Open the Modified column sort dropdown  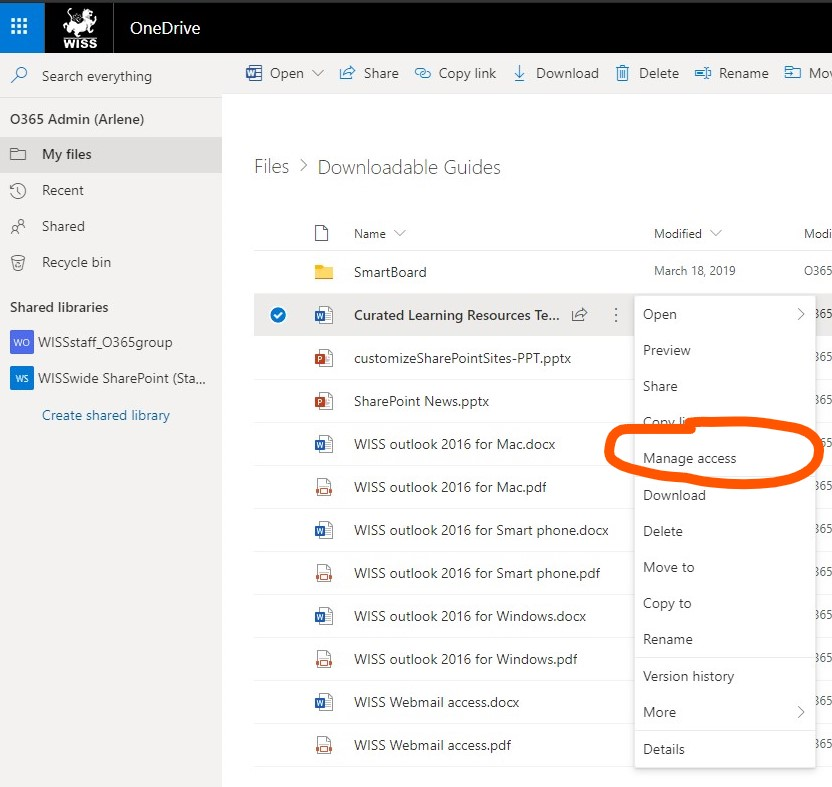tap(716, 233)
